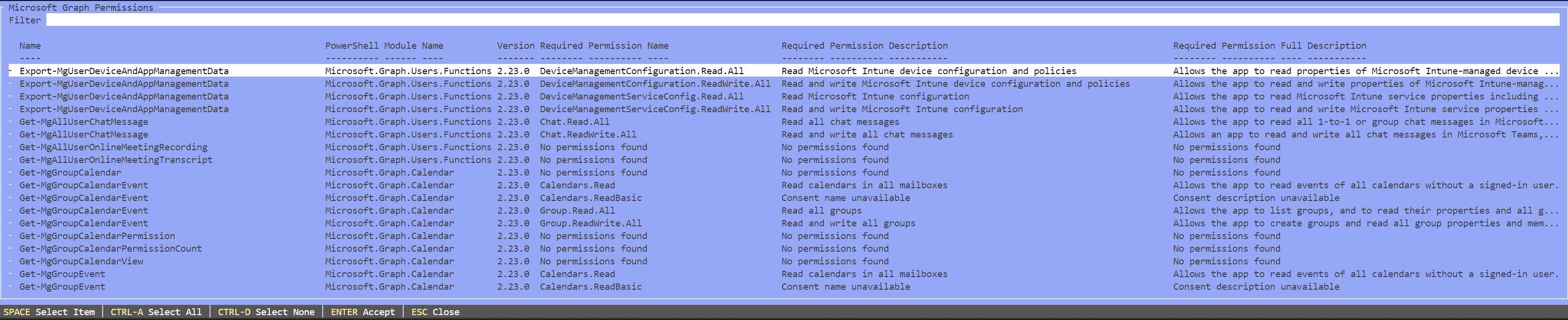The height and width of the screenshot is (320, 1568).
Task: Click Microsoft.Graph.Users.Functions in the Chat.Read.All row
Action: 408,122
